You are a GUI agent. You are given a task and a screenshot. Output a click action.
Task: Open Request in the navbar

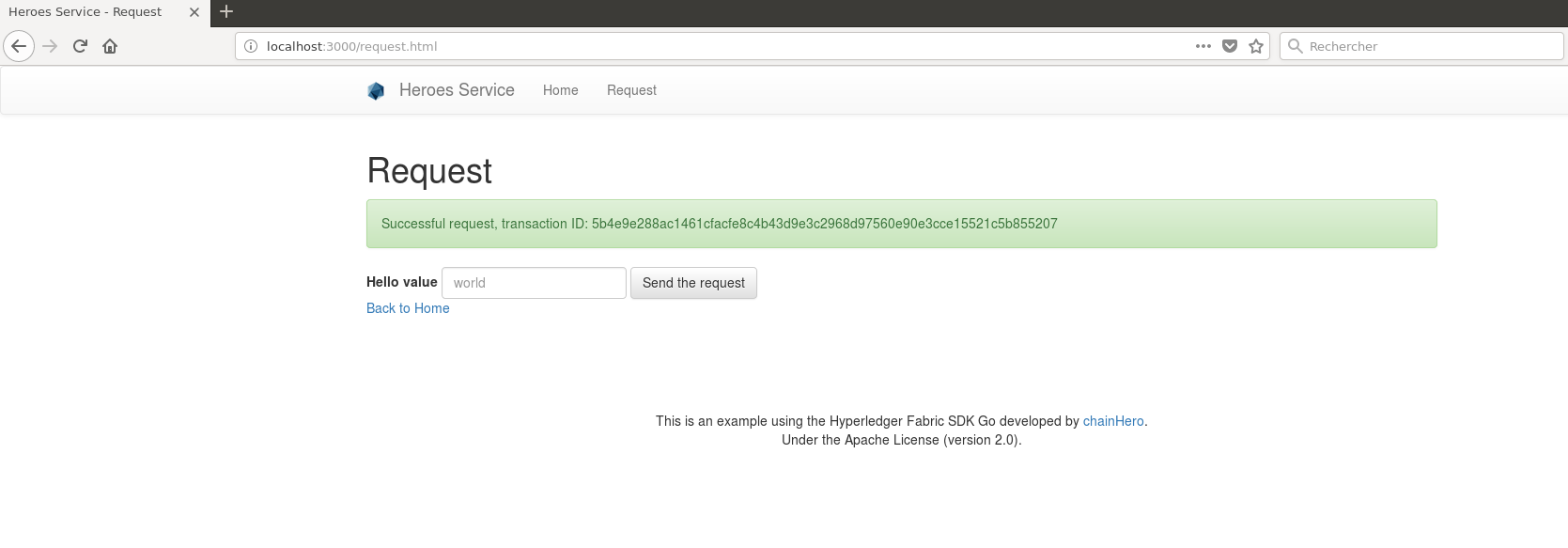tap(631, 90)
